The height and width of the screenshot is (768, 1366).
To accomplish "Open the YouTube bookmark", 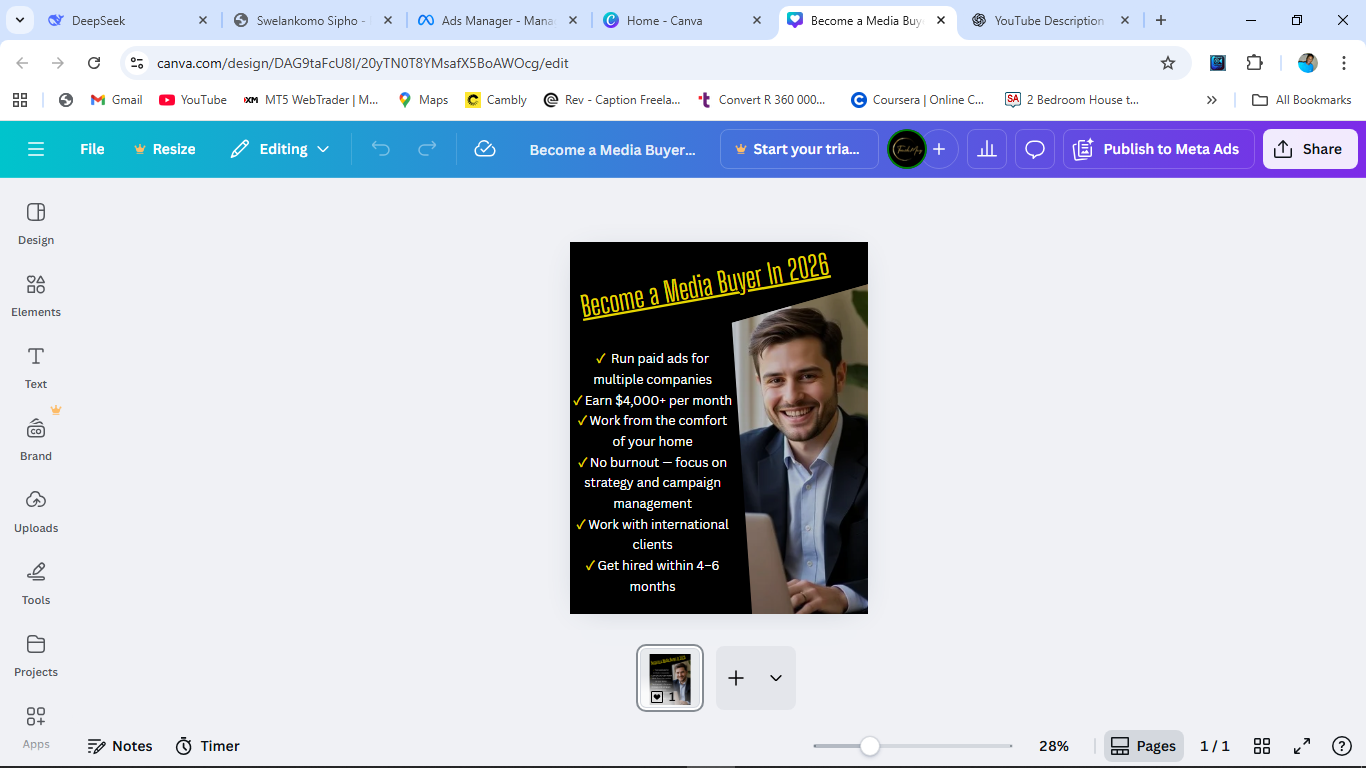I will 193,100.
